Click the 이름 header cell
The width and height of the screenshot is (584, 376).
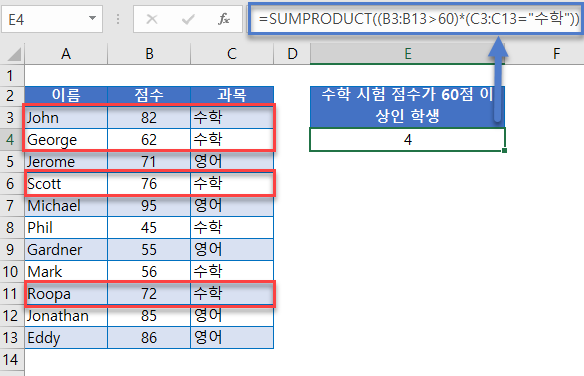tap(66, 95)
